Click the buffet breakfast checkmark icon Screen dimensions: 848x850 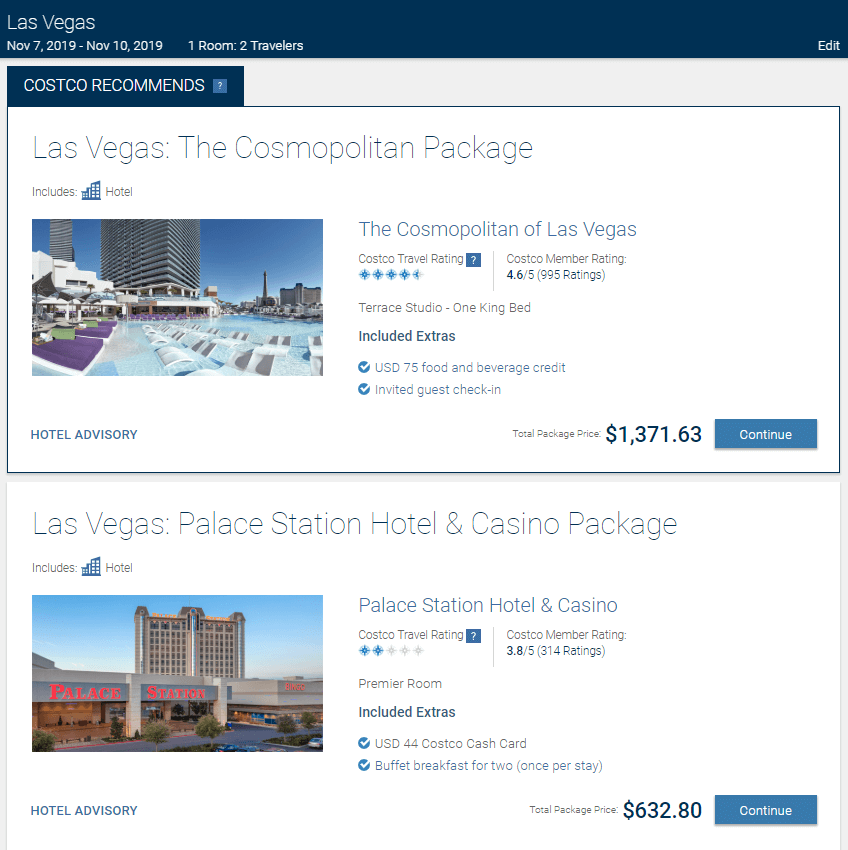(364, 765)
